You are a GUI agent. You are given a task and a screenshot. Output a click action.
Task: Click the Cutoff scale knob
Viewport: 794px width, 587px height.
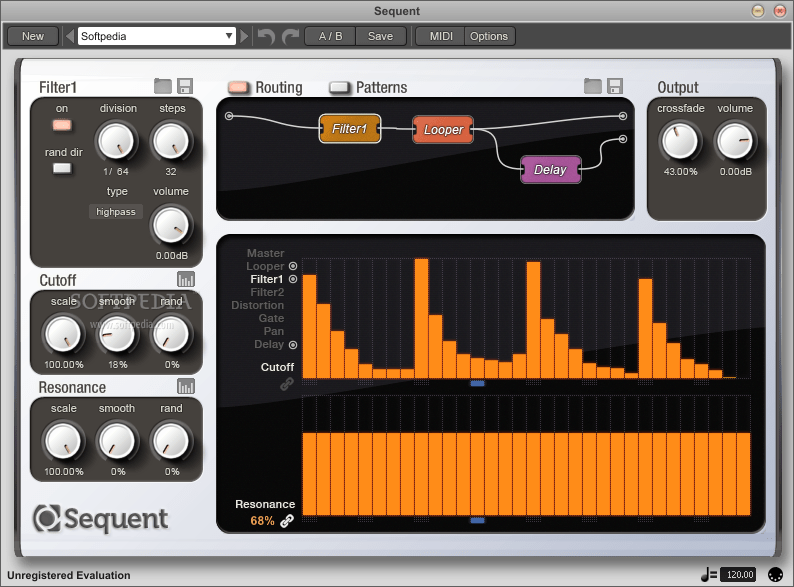point(63,335)
